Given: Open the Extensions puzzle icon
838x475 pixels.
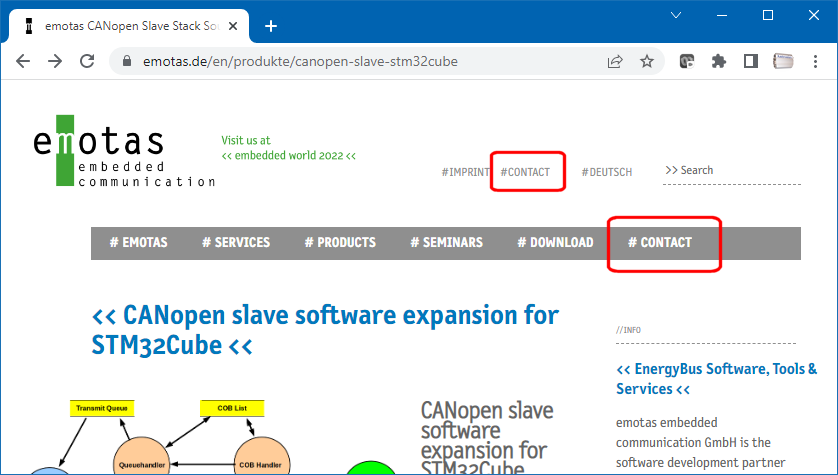Looking at the screenshot, I should click(719, 61).
